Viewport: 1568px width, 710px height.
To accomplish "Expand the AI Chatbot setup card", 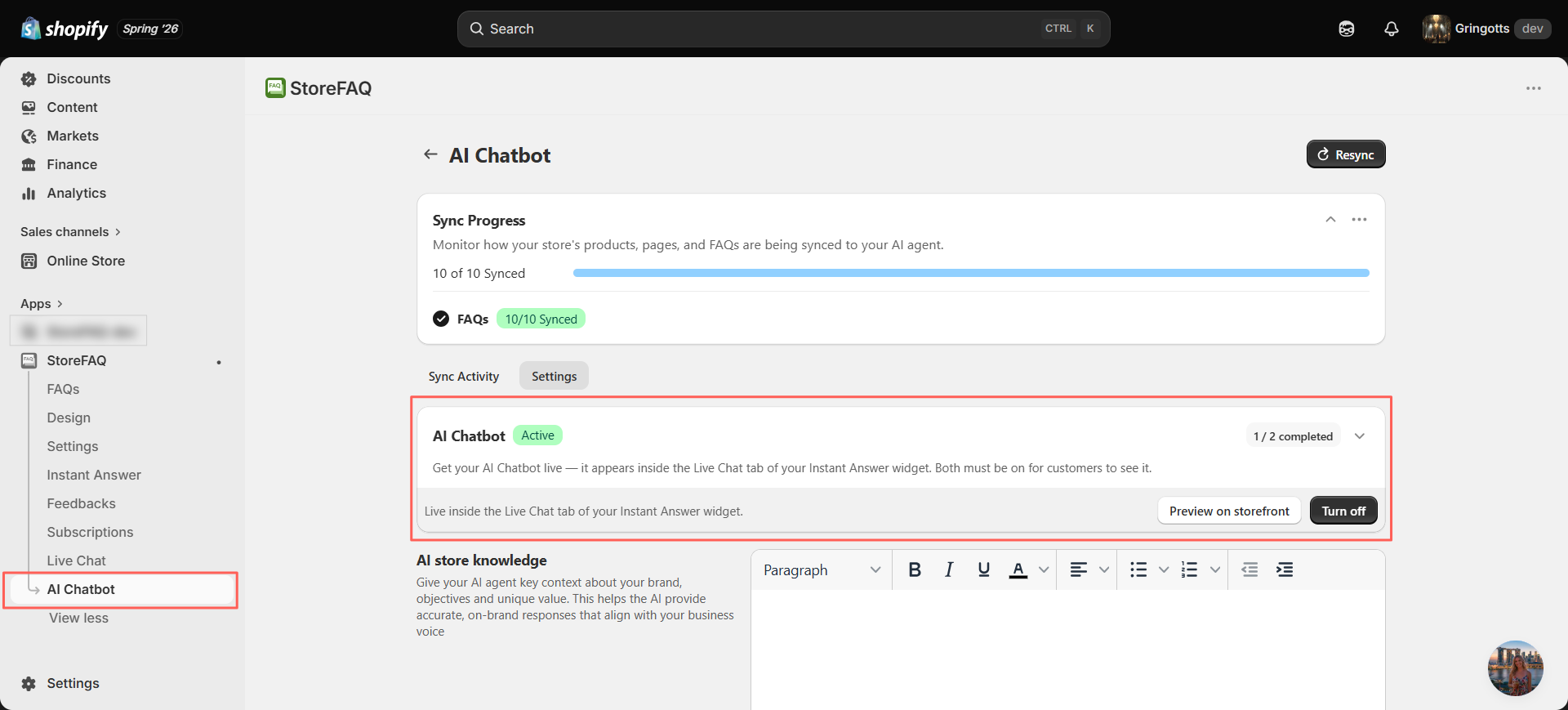I will [1360, 436].
